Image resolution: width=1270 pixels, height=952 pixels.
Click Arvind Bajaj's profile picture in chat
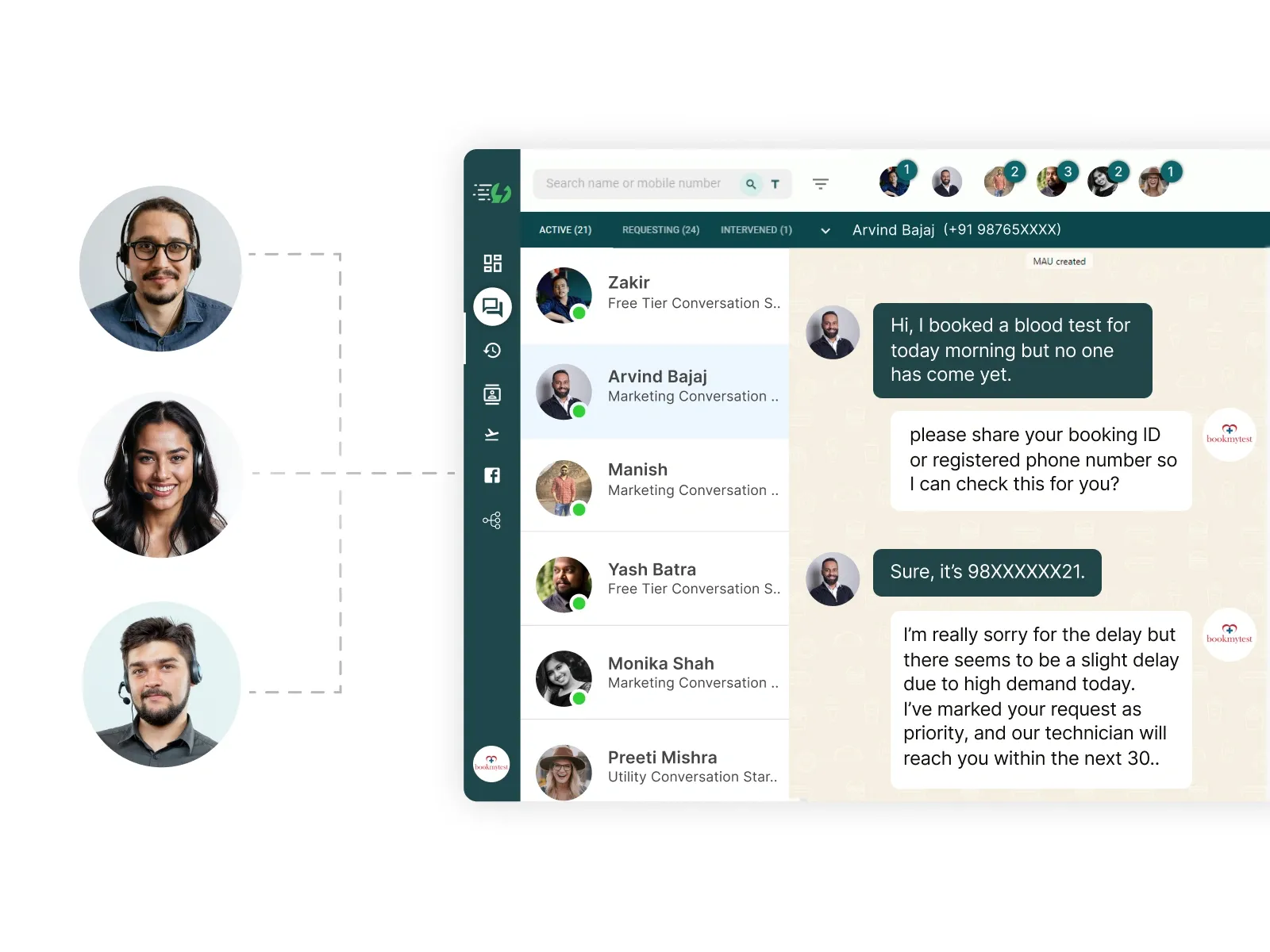click(x=832, y=332)
